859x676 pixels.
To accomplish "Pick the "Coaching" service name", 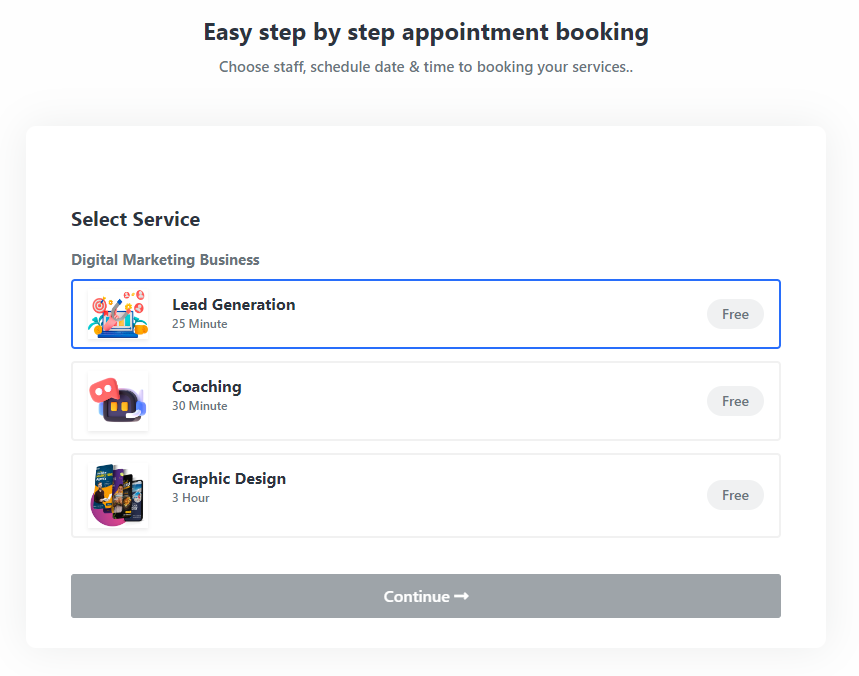I will coord(207,387).
